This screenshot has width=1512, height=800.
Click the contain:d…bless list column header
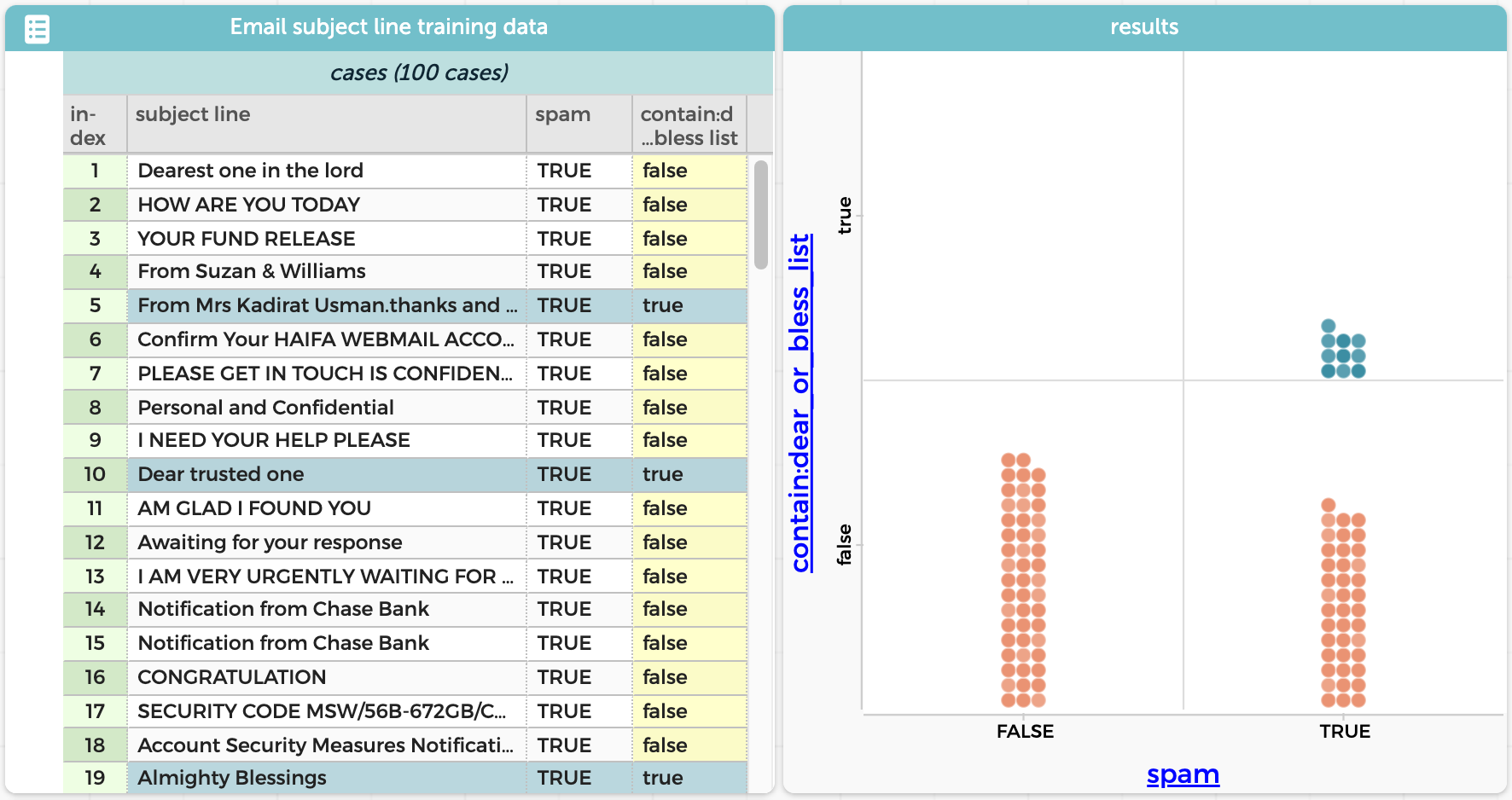click(x=689, y=125)
